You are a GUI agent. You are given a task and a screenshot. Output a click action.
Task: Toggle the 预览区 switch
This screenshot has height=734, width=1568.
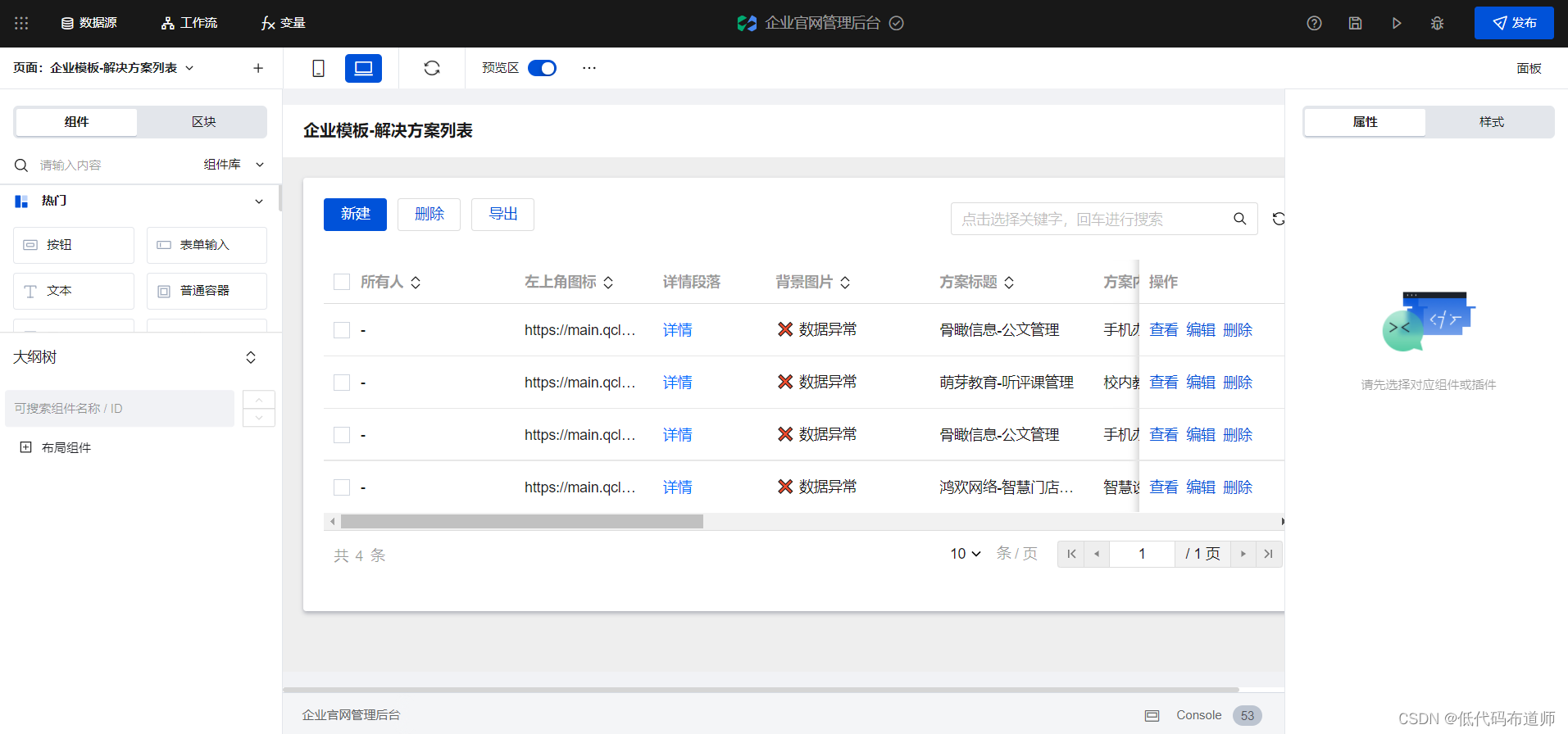(542, 68)
